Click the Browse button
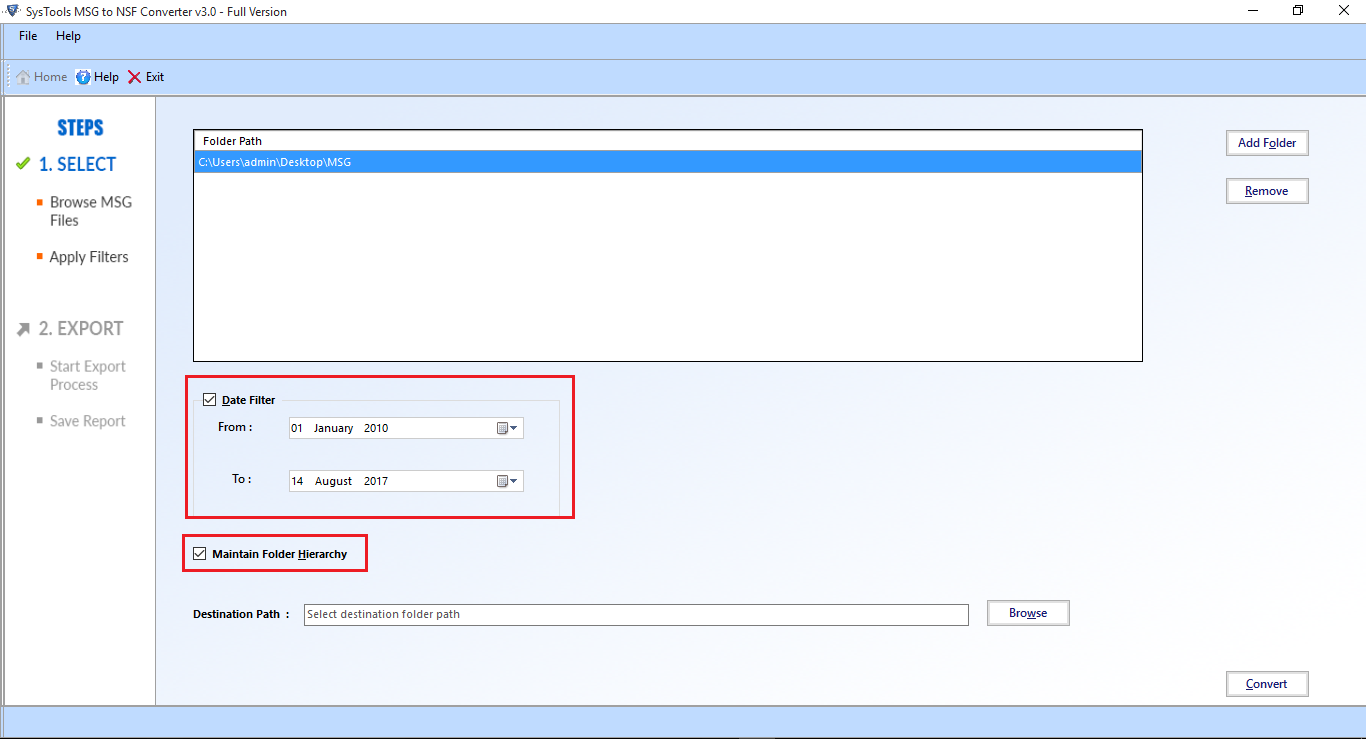 tap(1028, 613)
